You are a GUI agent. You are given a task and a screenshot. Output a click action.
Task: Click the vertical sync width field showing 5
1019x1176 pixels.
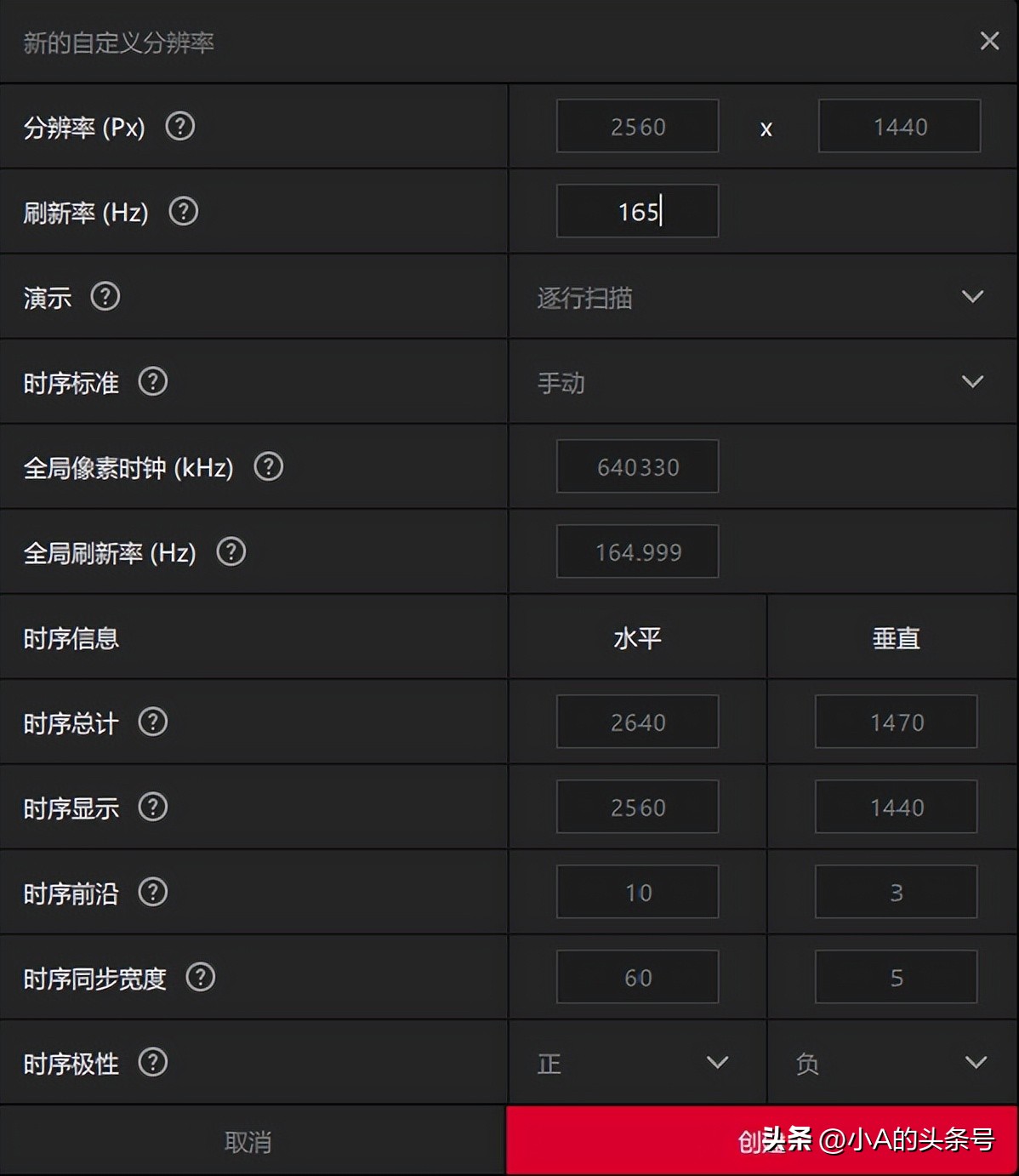(x=896, y=977)
